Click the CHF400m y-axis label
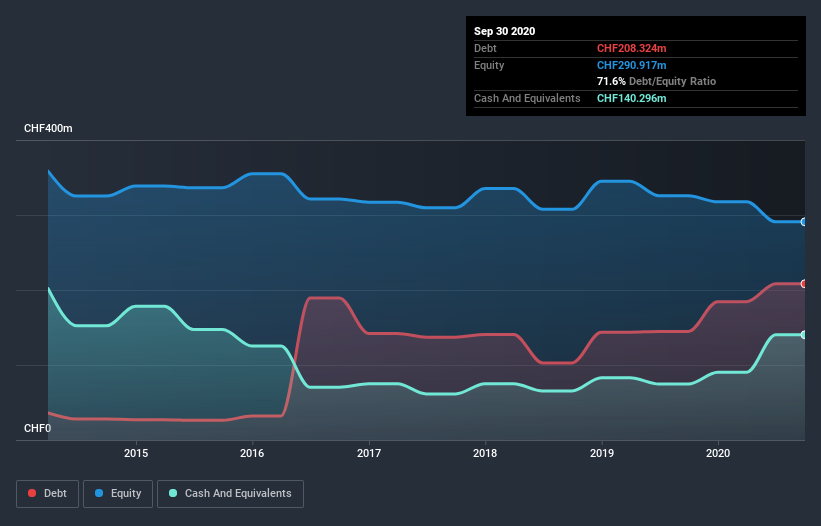This screenshot has width=821, height=526. pyautogui.click(x=48, y=128)
